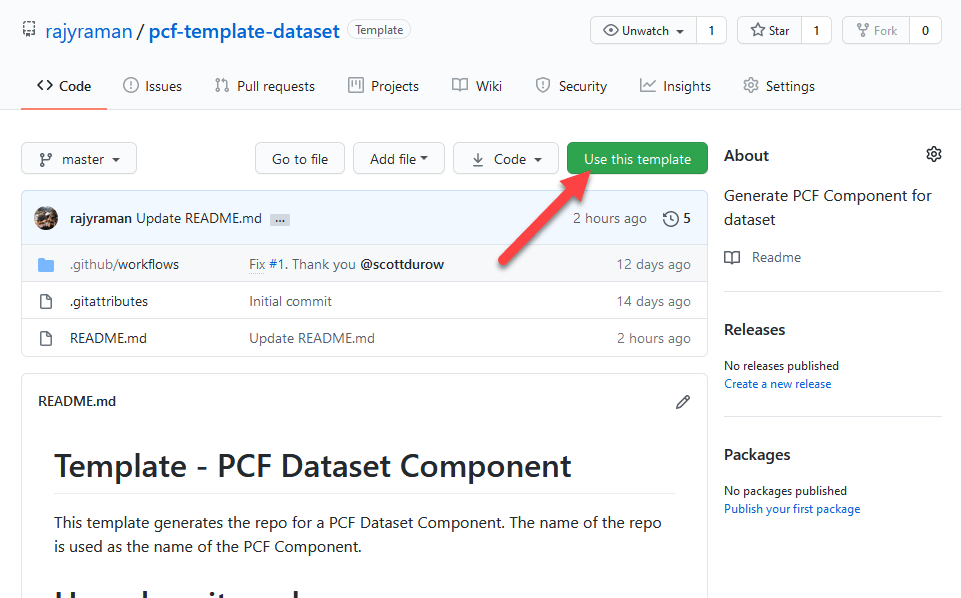The width and height of the screenshot is (961, 598).
Task: Star this repository
Action: click(769, 31)
